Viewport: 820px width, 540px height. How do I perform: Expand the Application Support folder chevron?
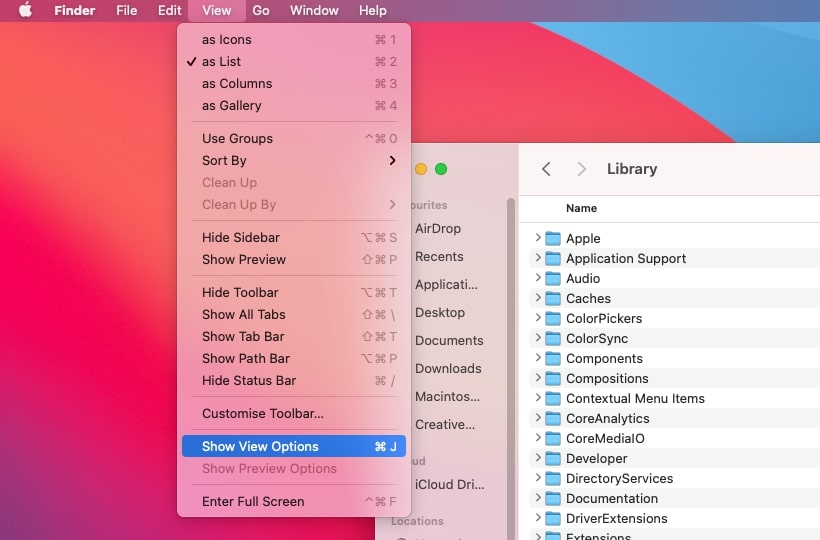point(538,257)
